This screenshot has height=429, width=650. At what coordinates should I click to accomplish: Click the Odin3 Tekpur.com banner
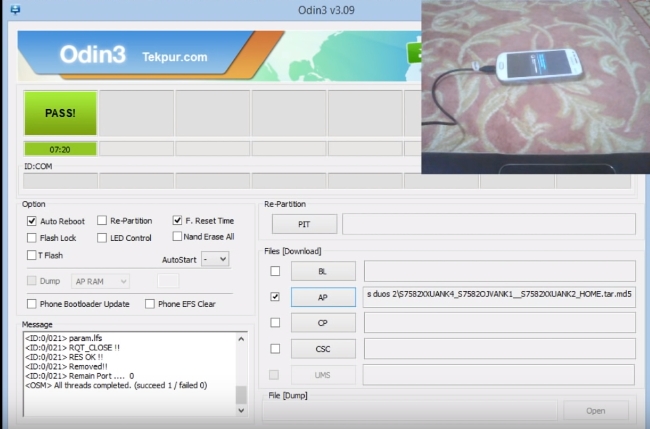(219, 56)
